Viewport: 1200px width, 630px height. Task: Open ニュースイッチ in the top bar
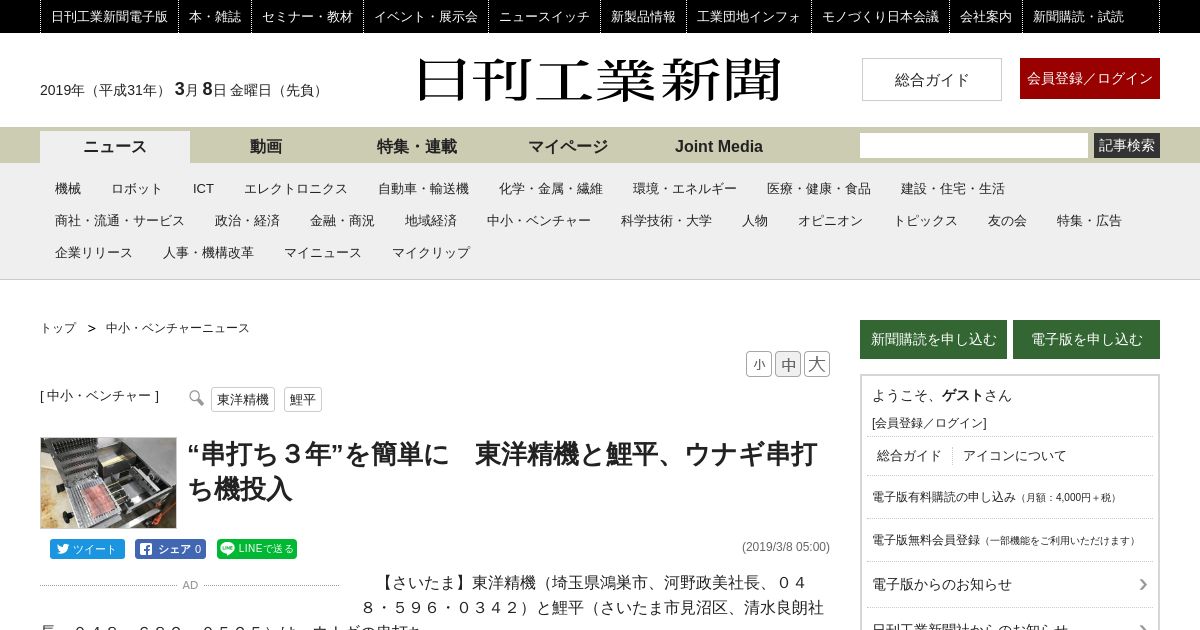(x=544, y=16)
